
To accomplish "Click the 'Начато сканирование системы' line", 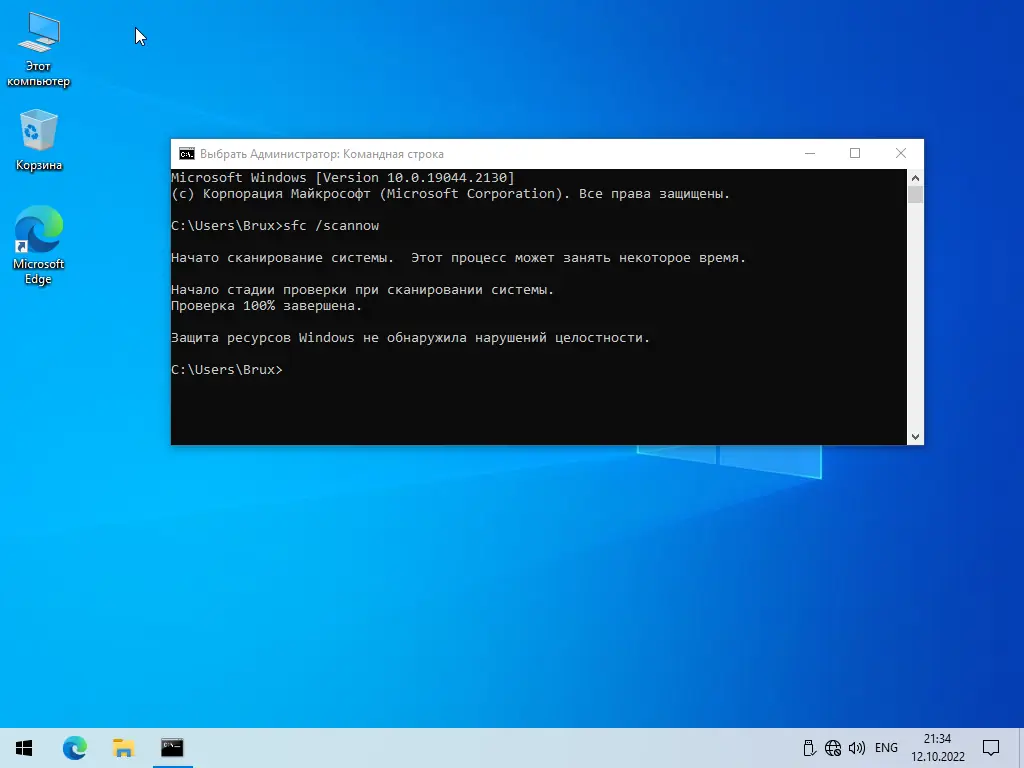I will pos(458,258).
